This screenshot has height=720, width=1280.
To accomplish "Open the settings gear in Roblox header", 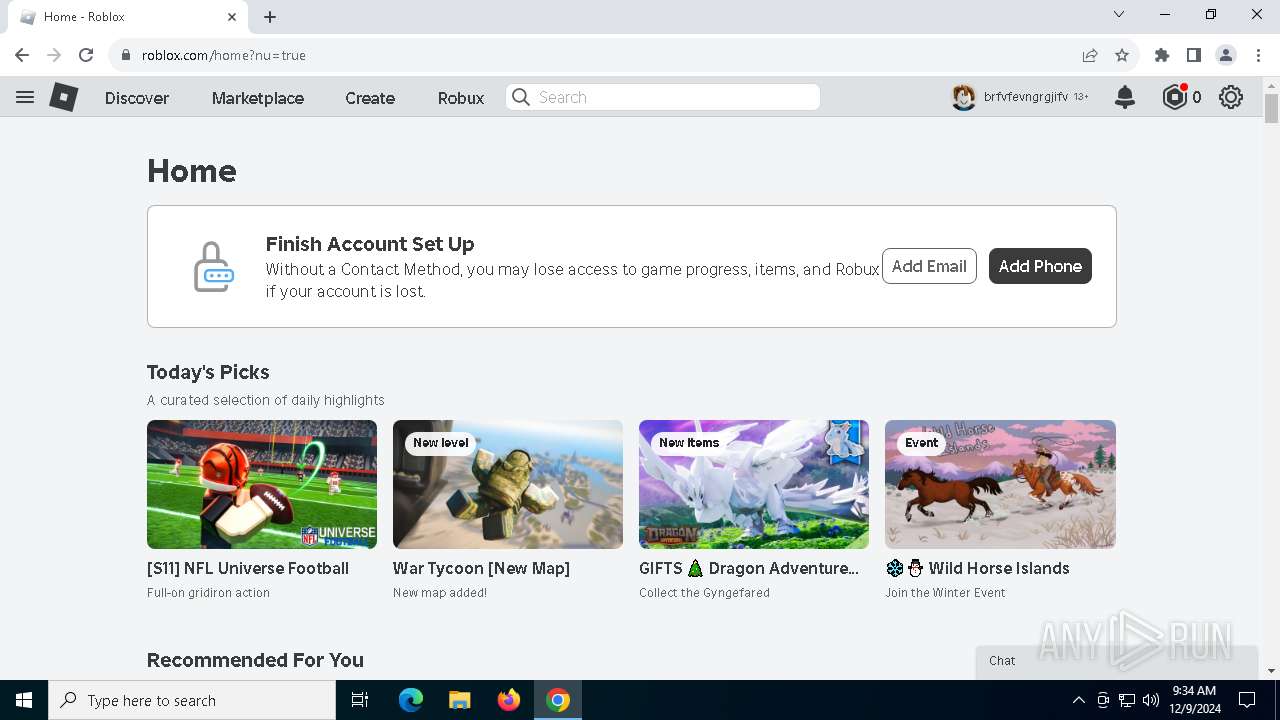I will [x=1231, y=97].
